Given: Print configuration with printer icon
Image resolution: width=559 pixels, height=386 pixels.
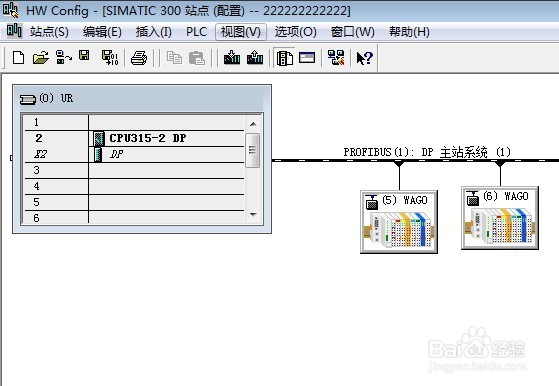Looking at the screenshot, I should (x=139, y=58).
